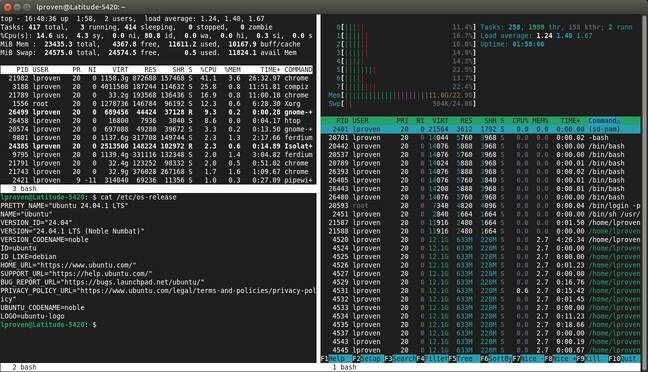This screenshot has width=648, height=372.
Task: Click HOME_URL ubuntu.com line
Action: point(68,265)
